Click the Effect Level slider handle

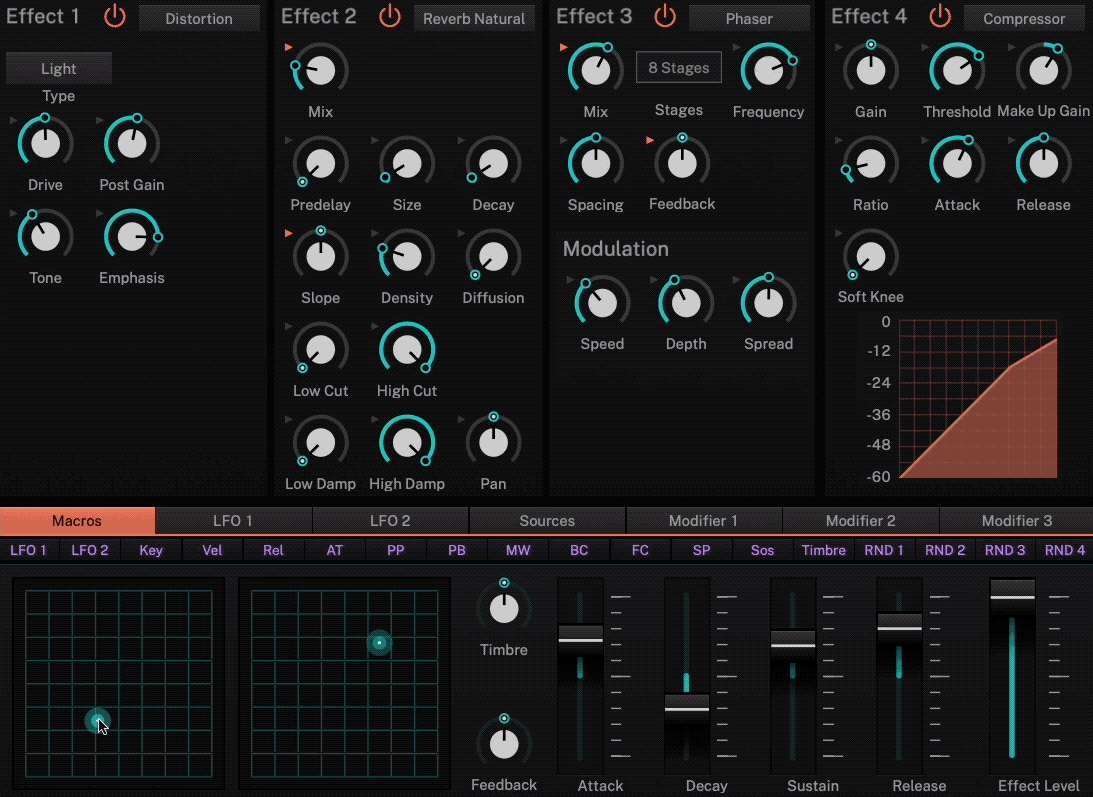click(1013, 596)
